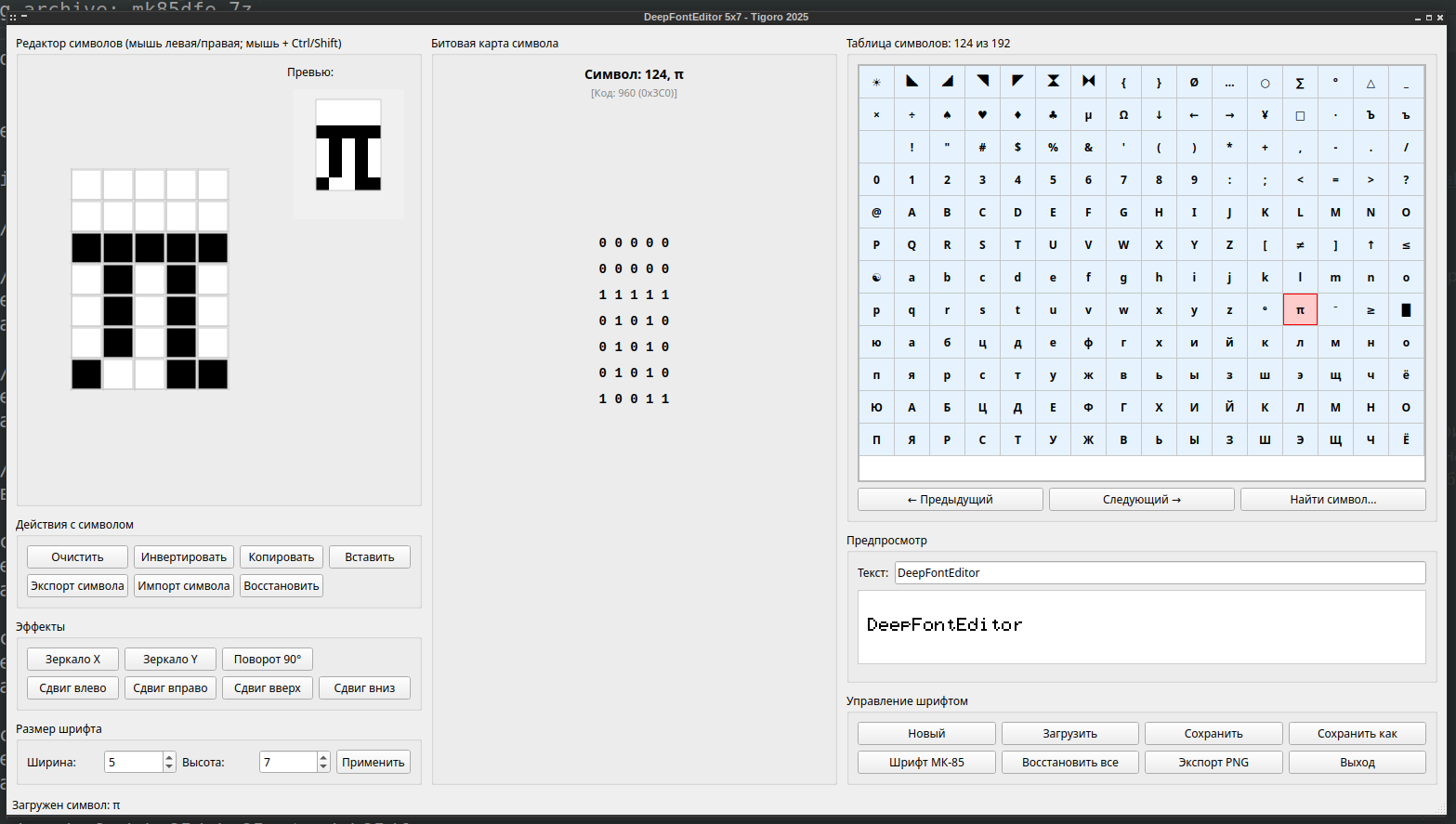Choose the yen sign cell
This screenshot has height=824, width=1456.
(1265, 115)
